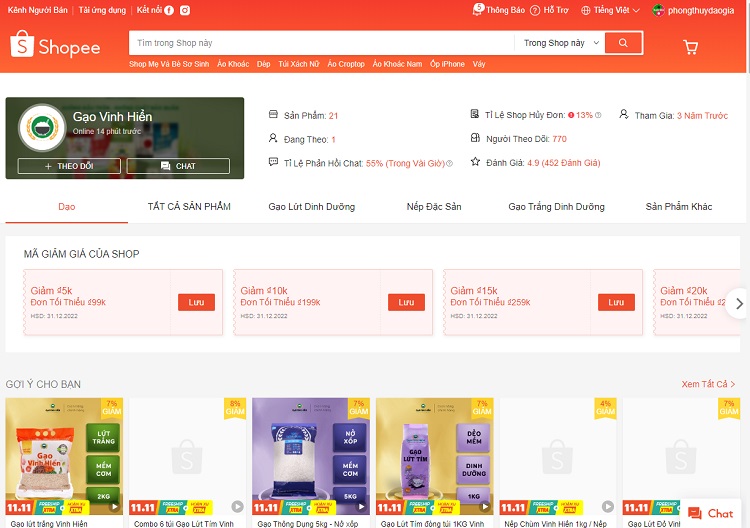Open the Tiếng Việt language dropdown
Image resolution: width=750 pixels, height=528 pixels.
point(610,11)
